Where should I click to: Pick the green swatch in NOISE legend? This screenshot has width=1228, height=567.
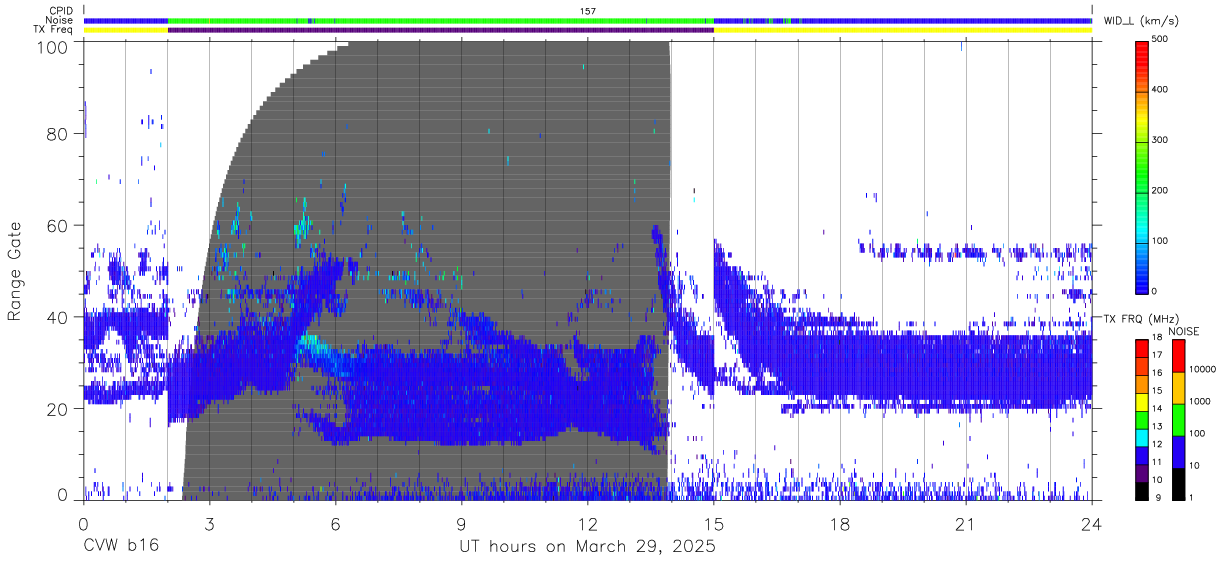click(x=1179, y=418)
